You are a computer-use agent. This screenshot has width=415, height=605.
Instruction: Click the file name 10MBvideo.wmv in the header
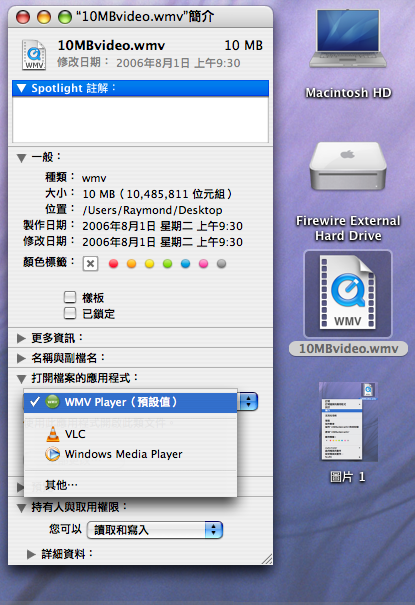click(x=111, y=46)
